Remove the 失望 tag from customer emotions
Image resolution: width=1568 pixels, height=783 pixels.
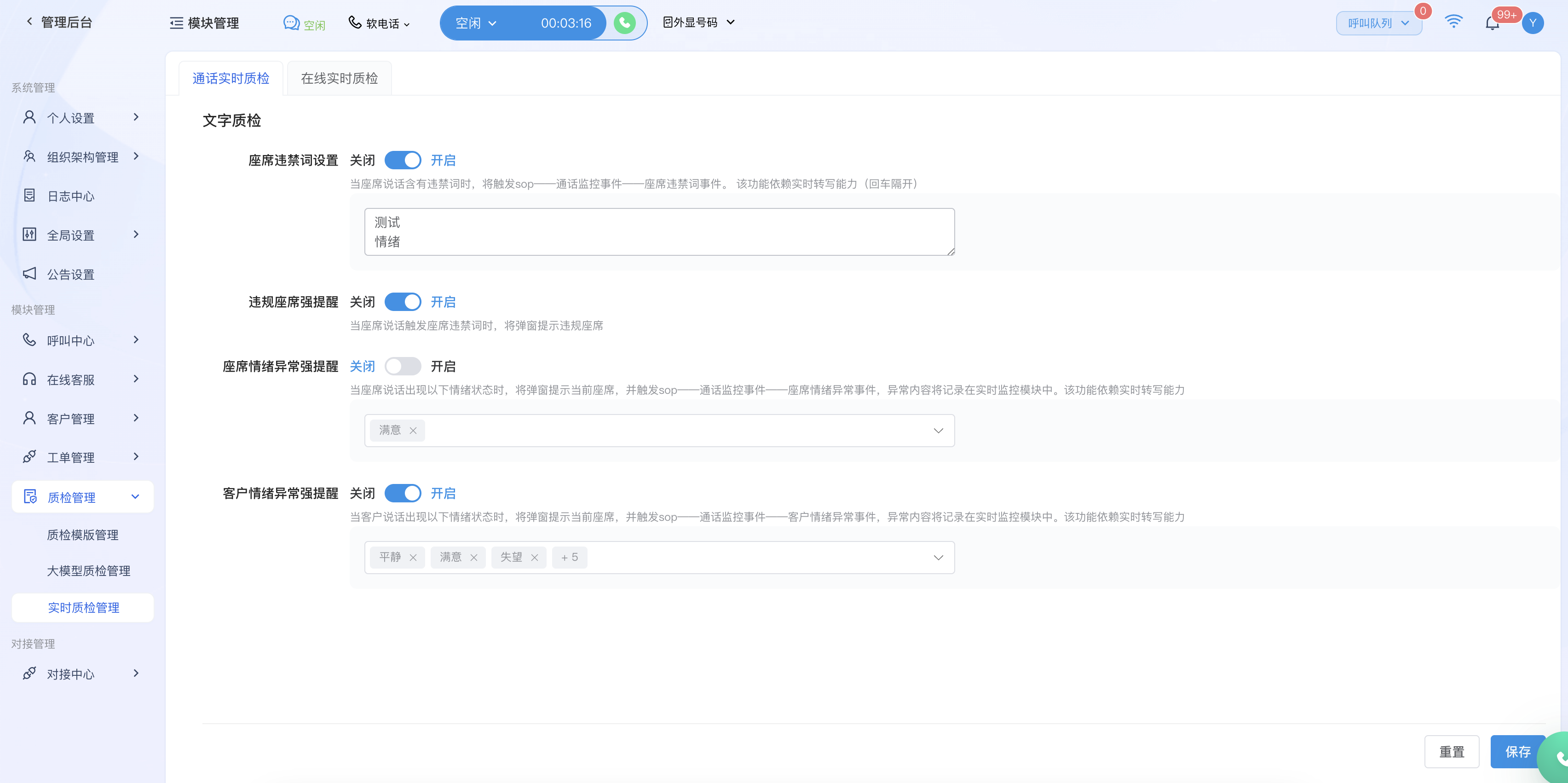coord(535,558)
